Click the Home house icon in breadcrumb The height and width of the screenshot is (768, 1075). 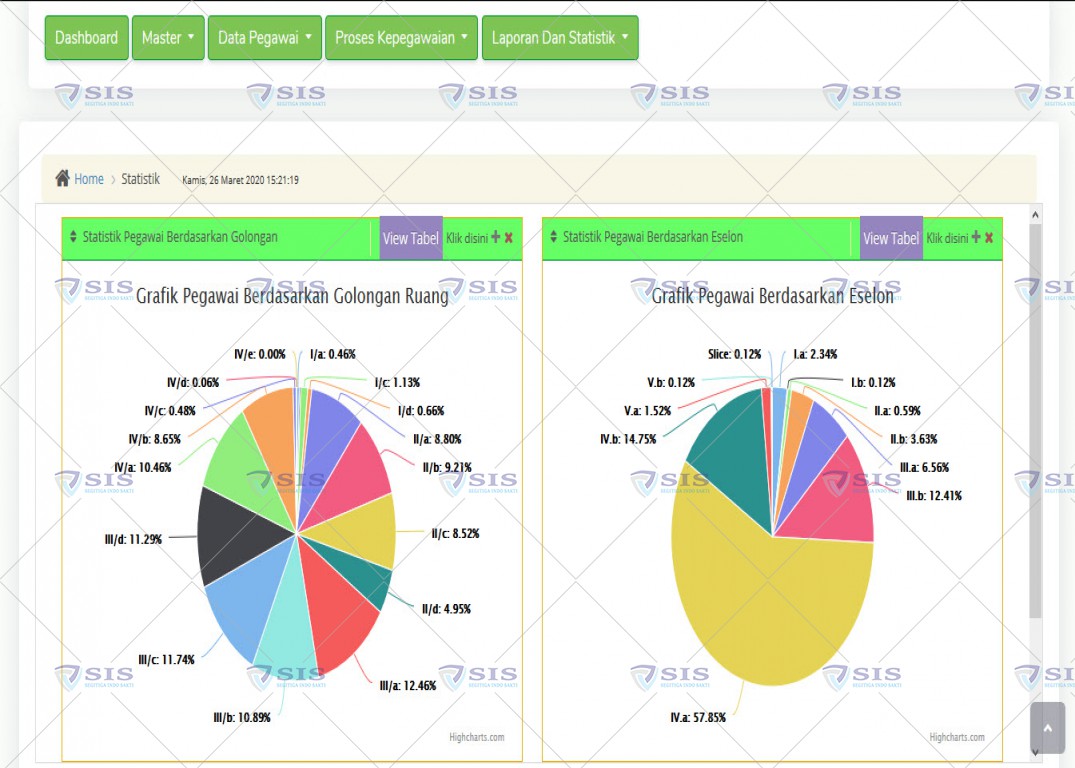click(62, 178)
